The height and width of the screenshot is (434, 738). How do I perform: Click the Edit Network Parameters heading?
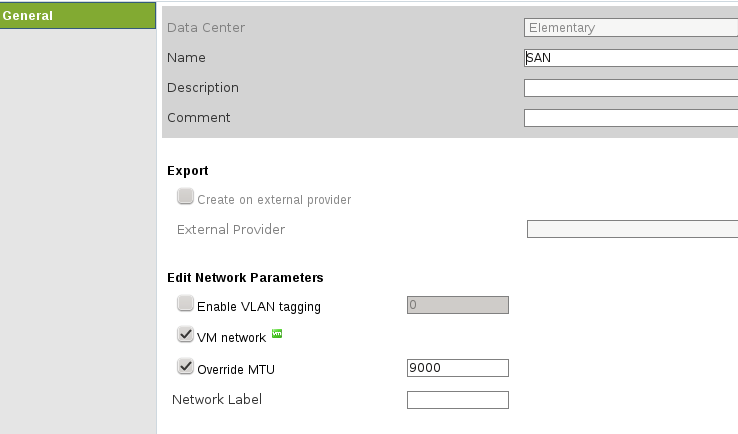(x=245, y=277)
